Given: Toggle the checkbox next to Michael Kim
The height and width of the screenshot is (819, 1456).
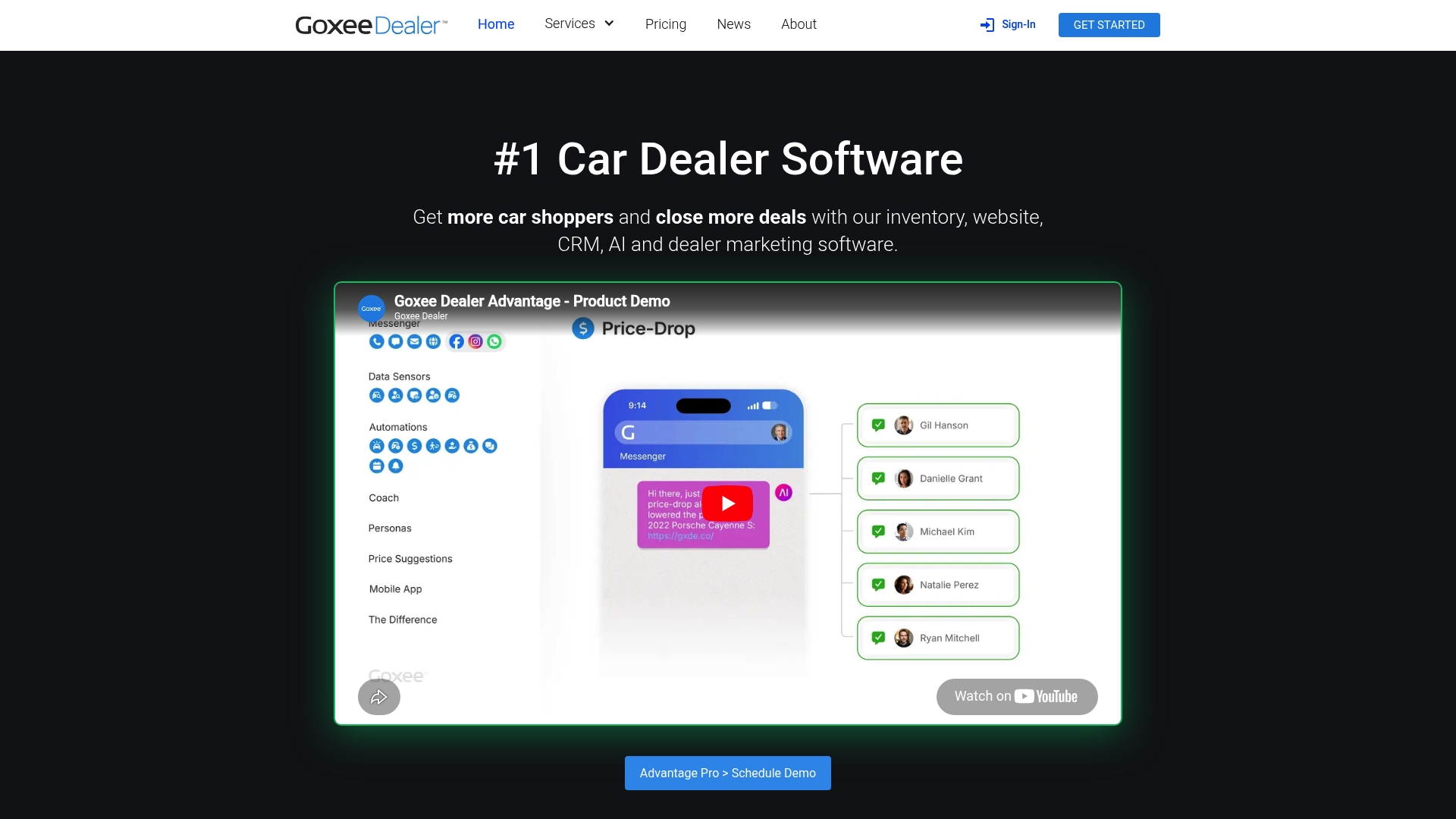Looking at the screenshot, I should coord(878,531).
